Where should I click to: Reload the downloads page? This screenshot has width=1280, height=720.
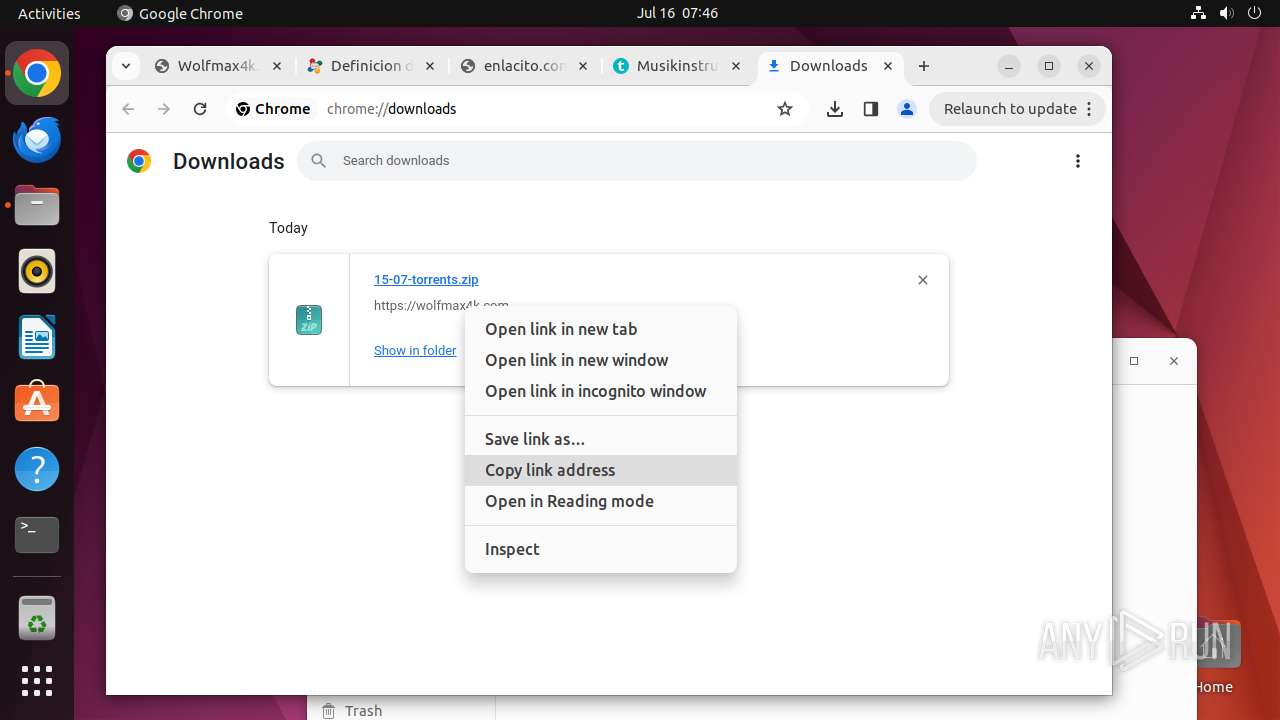(200, 109)
